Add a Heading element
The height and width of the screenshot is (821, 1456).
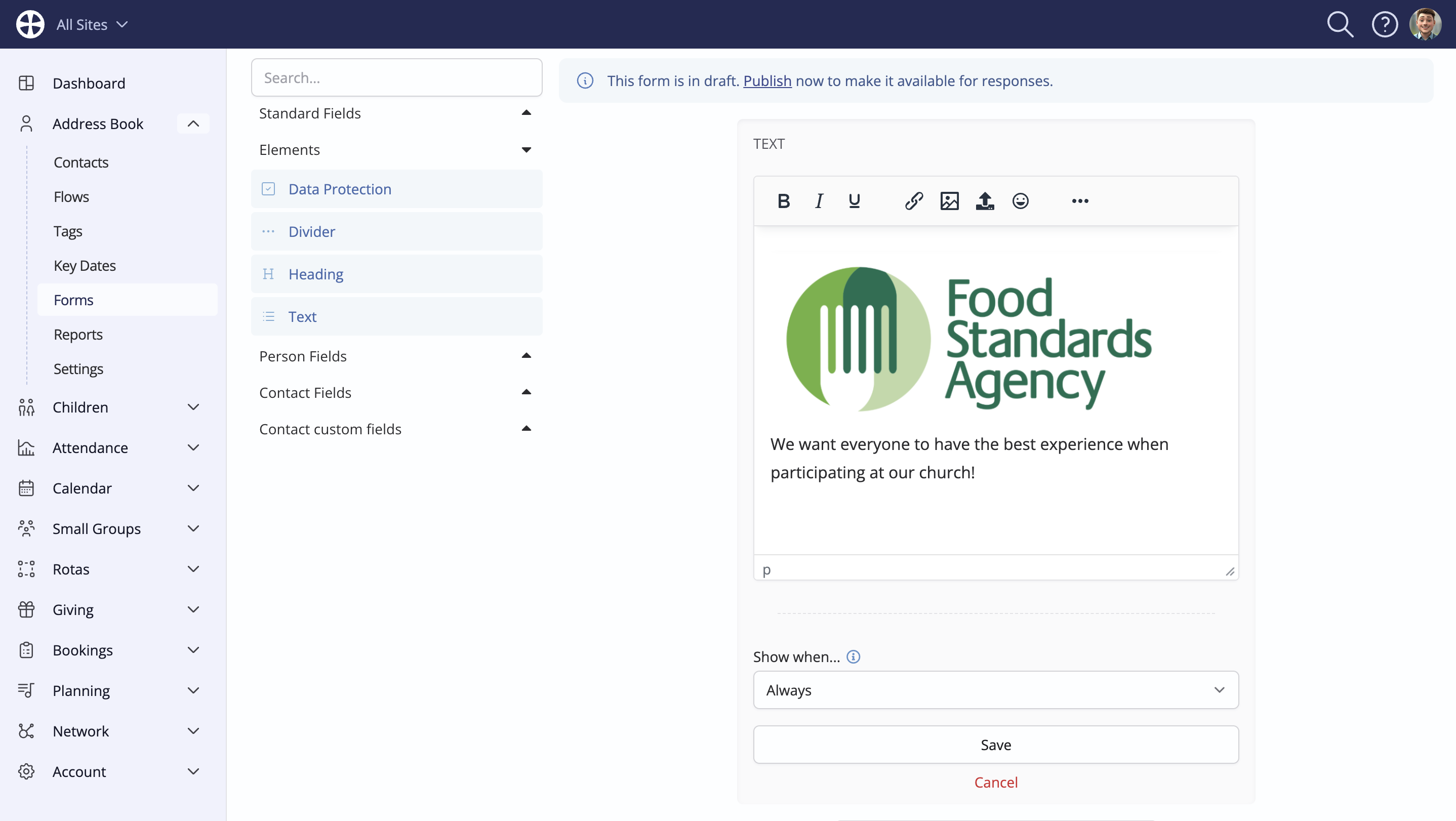pos(396,274)
